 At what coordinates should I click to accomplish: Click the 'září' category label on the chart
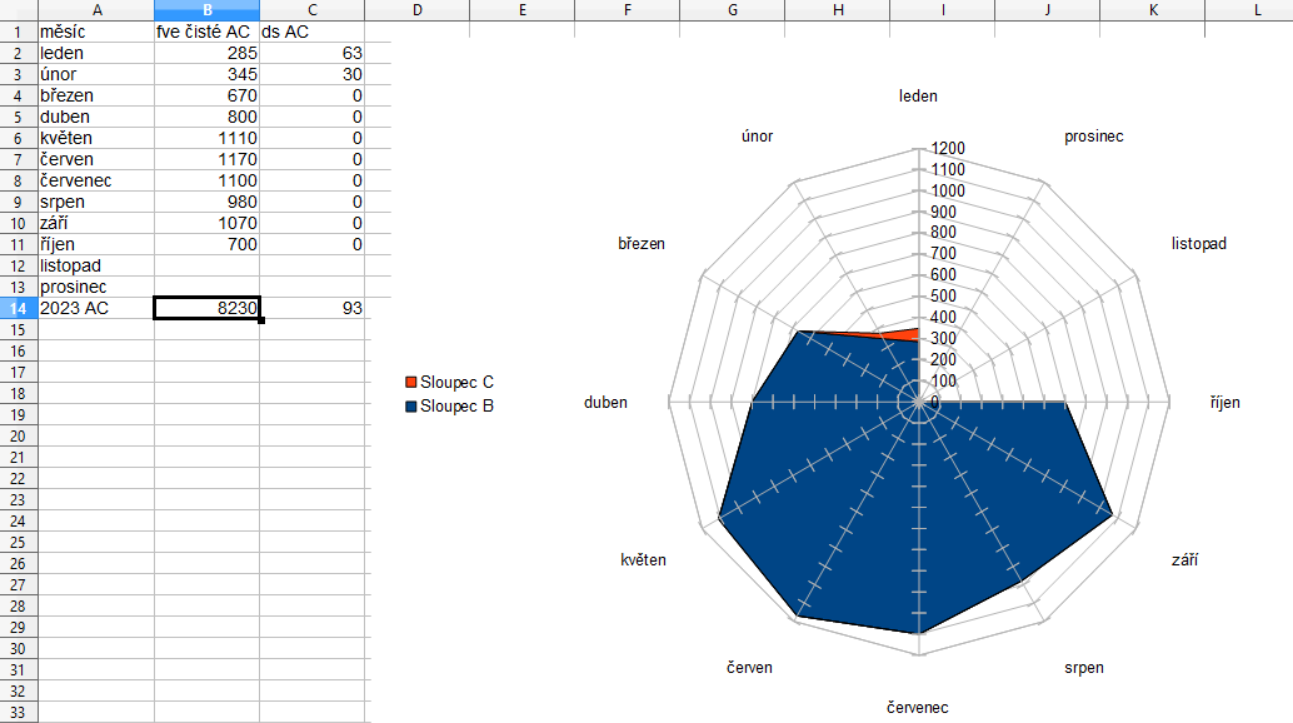[x=1185, y=559]
